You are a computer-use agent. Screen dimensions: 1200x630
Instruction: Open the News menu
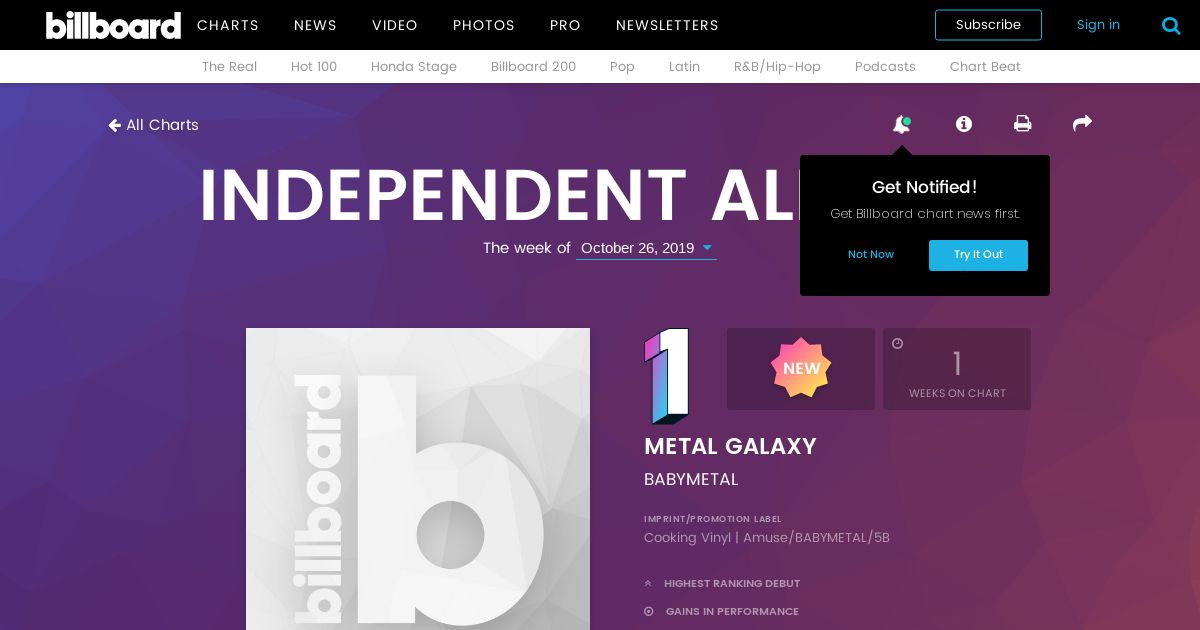tap(315, 25)
